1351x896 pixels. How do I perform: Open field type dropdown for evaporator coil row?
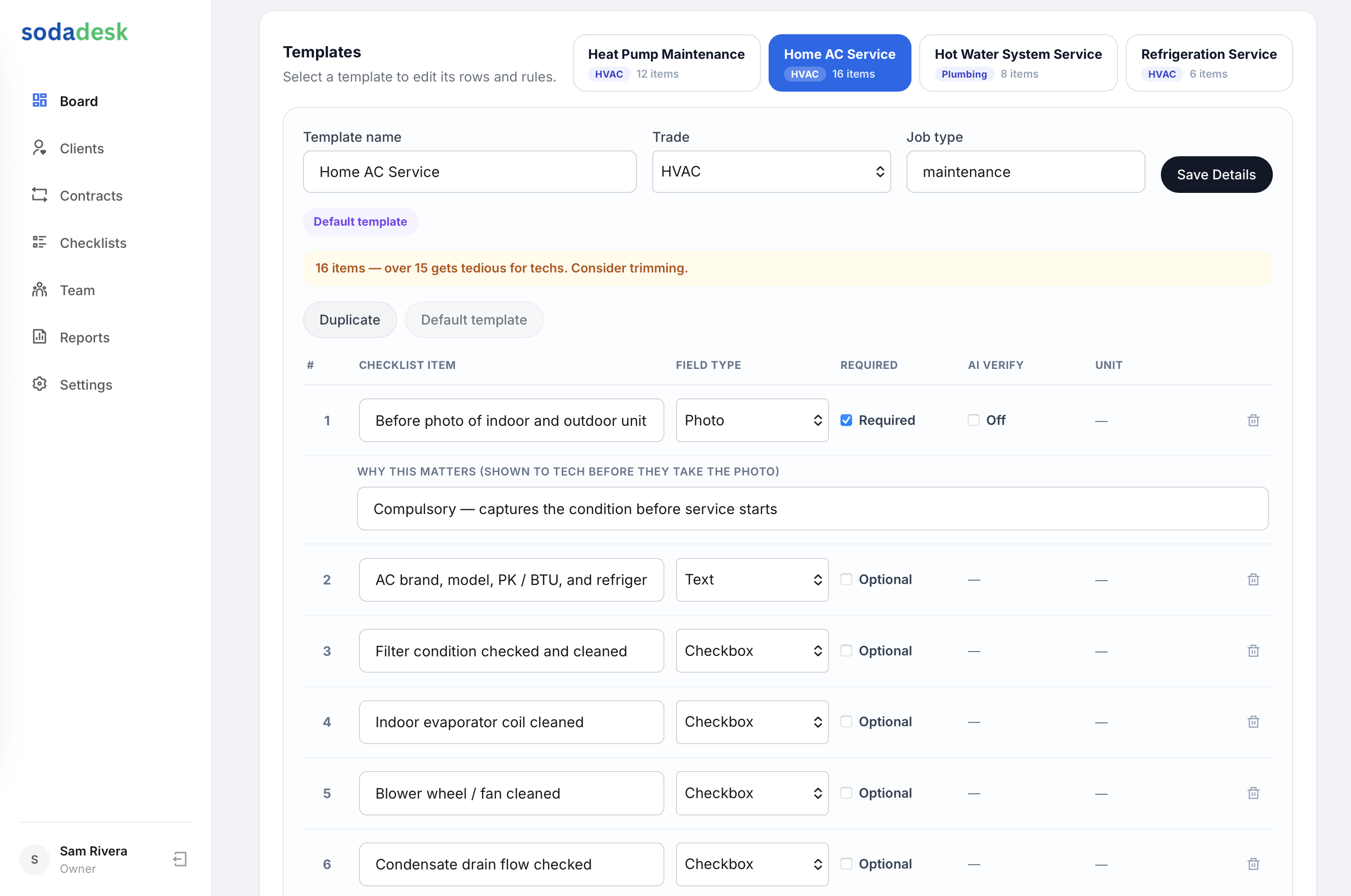pos(752,722)
